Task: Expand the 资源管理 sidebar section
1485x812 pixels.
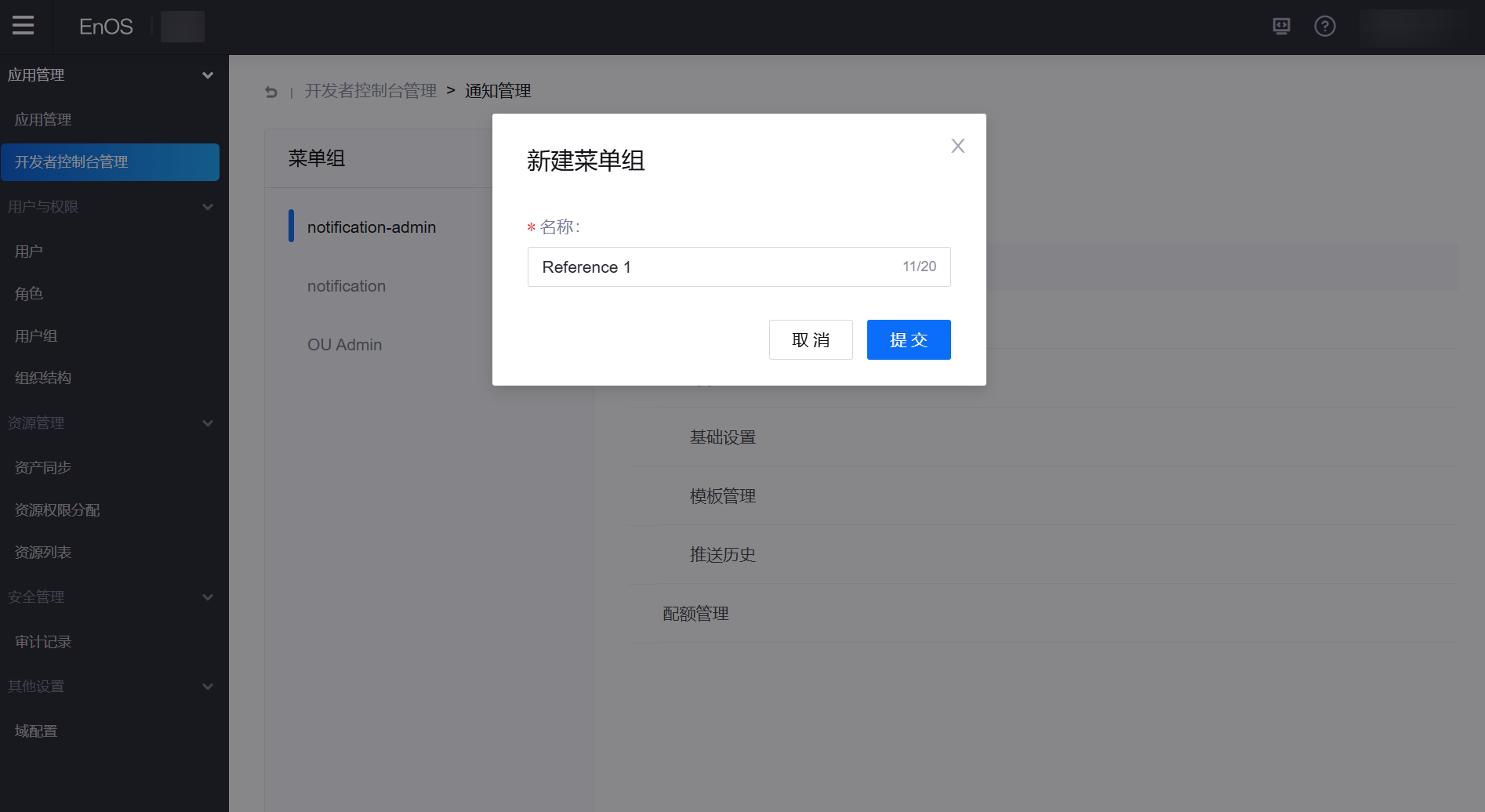Action: [x=208, y=422]
